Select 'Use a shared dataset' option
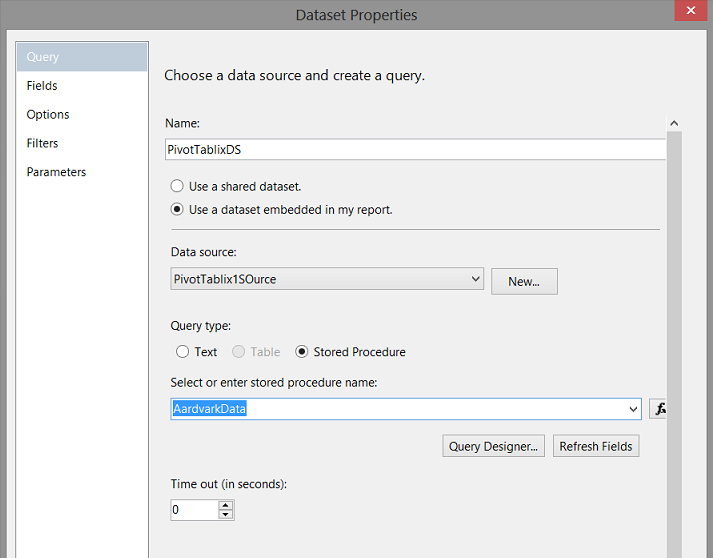 (x=178, y=186)
